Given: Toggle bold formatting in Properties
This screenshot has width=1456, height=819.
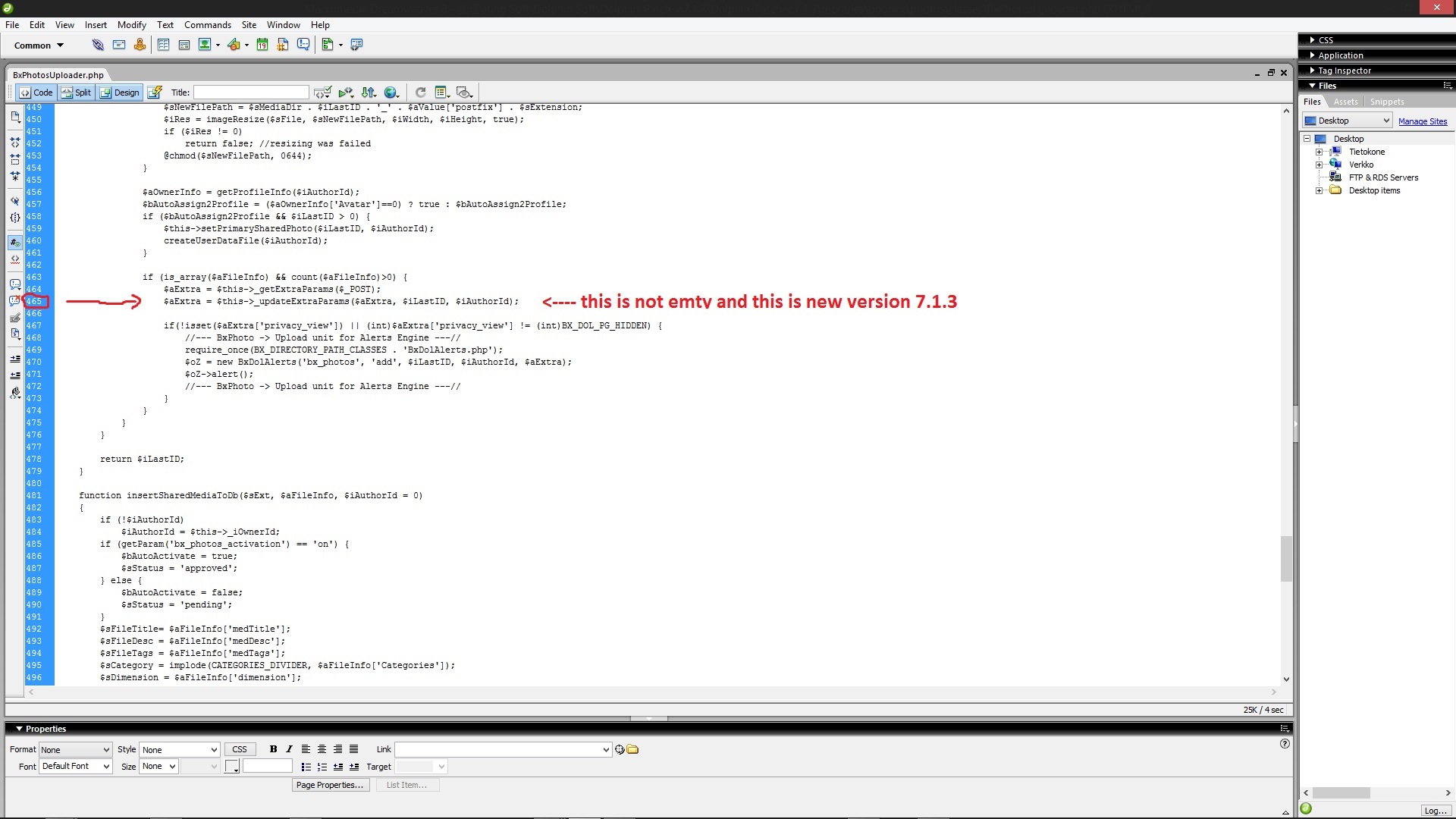Looking at the screenshot, I should tap(273, 749).
